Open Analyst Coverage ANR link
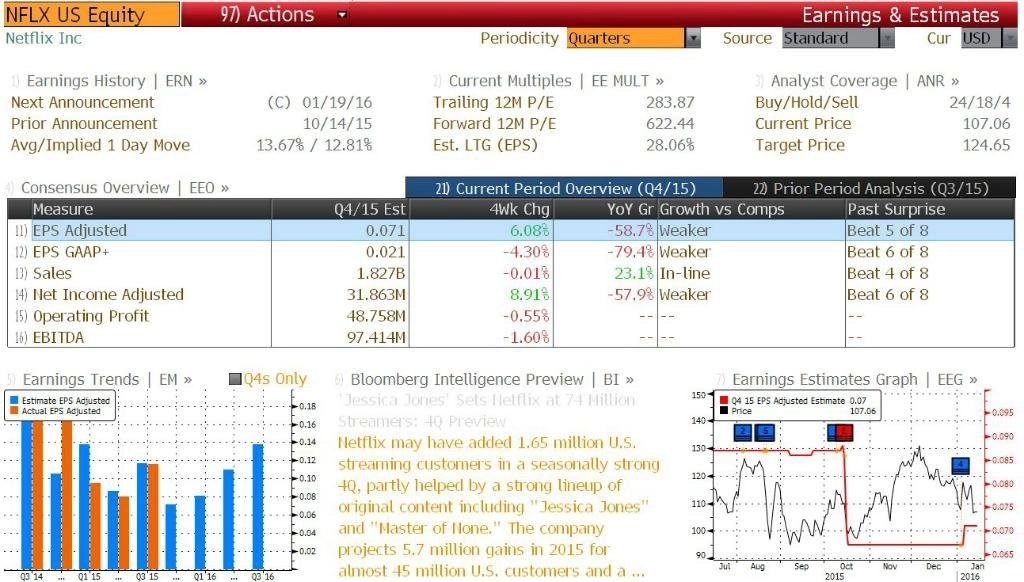Viewport: 1024px width, 582px height. click(x=865, y=81)
